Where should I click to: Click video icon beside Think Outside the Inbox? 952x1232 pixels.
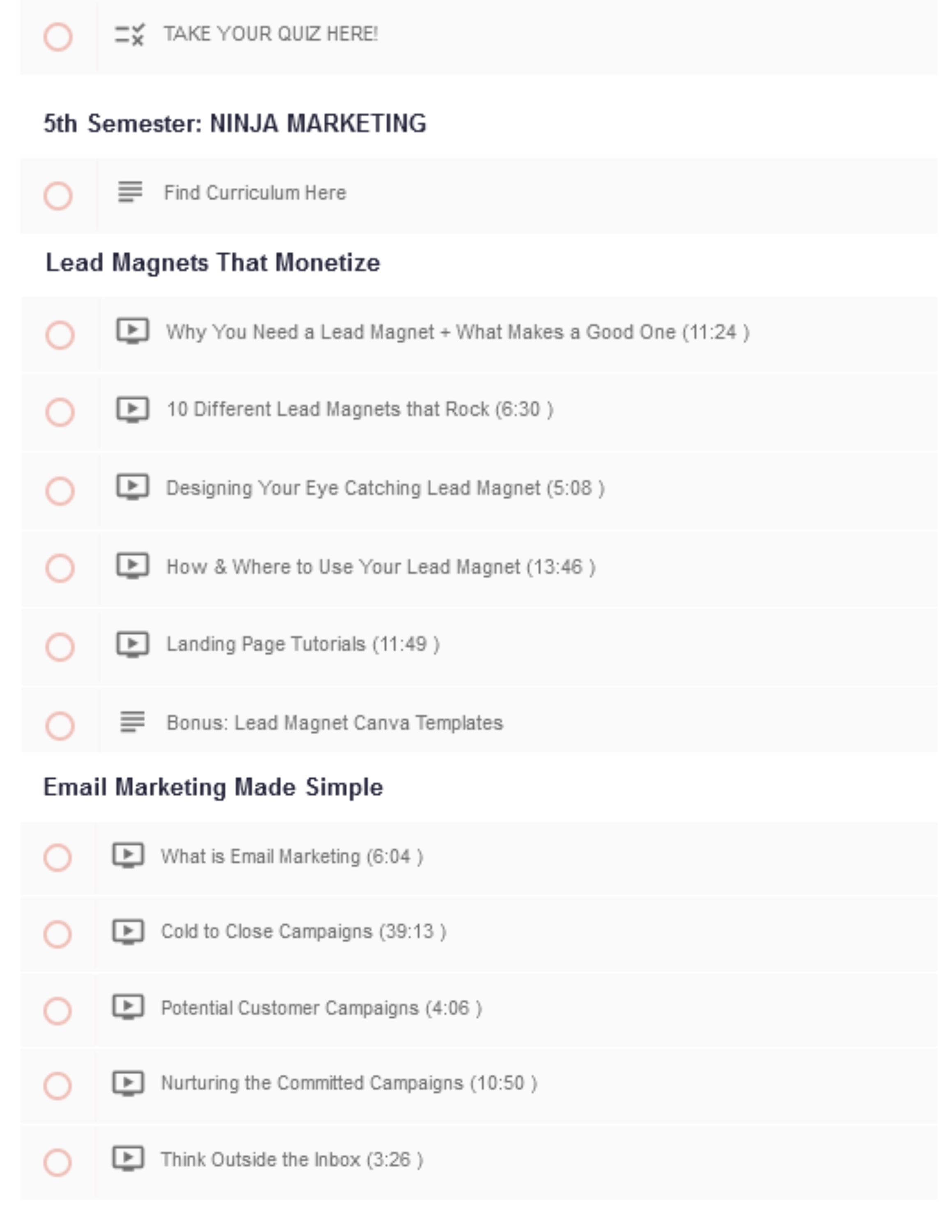coord(128,1159)
